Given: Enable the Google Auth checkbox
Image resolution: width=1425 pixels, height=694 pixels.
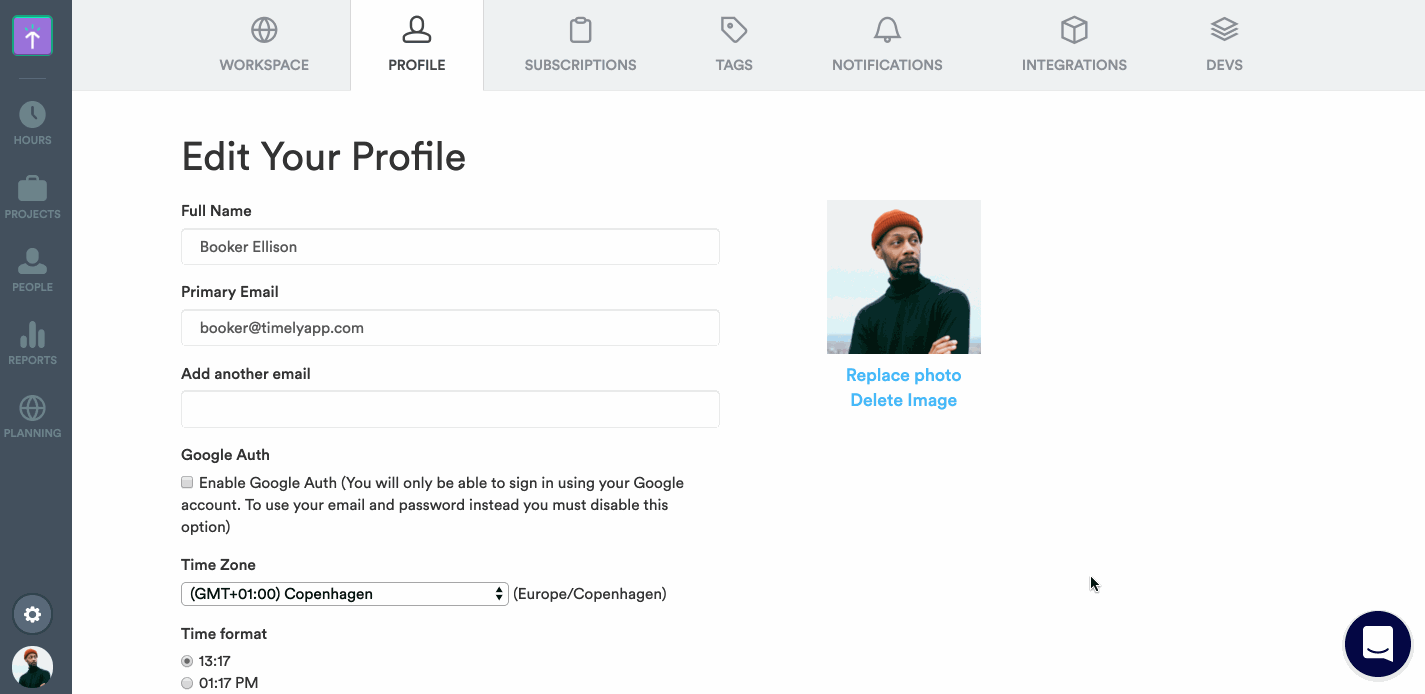Looking at the screenshot, I should pos(187,482).
